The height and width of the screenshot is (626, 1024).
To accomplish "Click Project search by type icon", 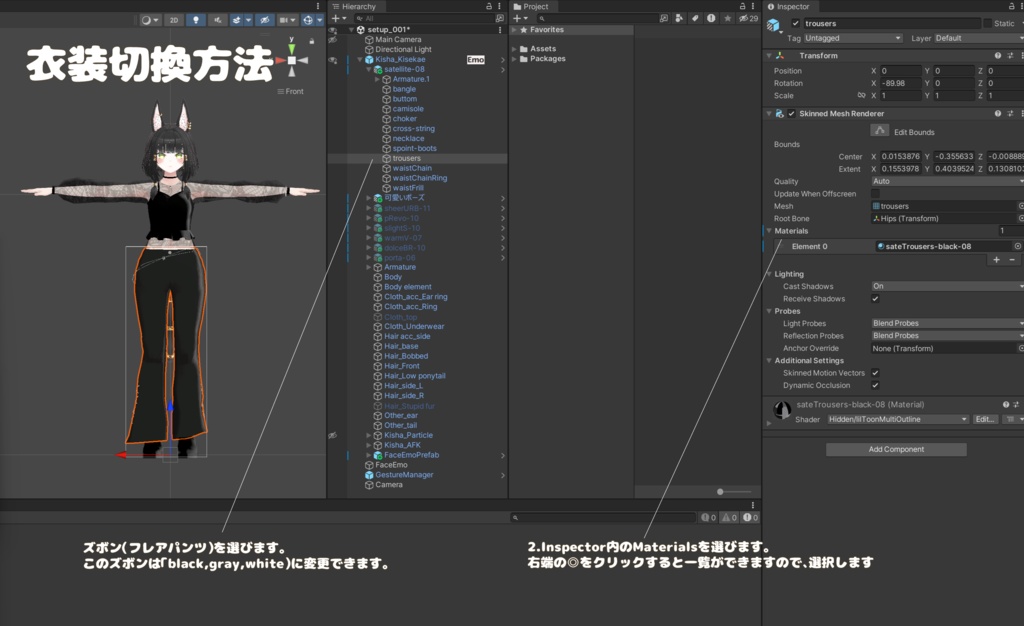I will coord(679,18).
